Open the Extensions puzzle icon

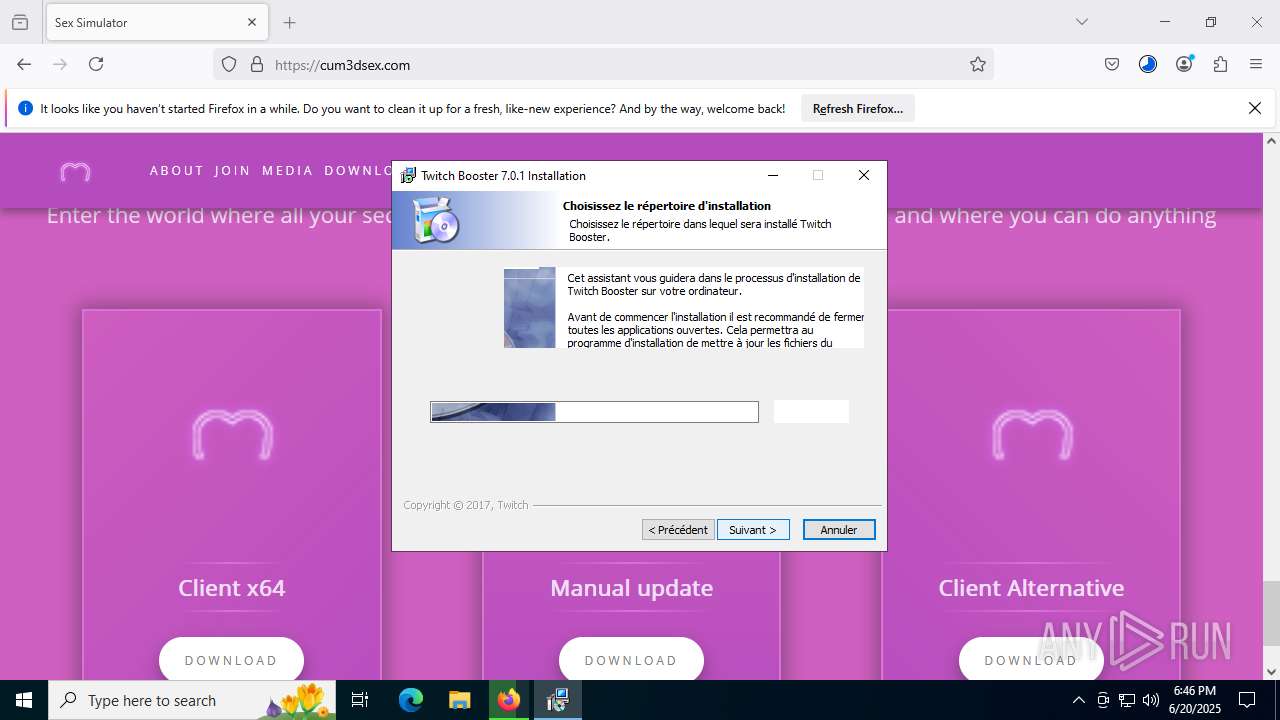[x=1220, y=64]
